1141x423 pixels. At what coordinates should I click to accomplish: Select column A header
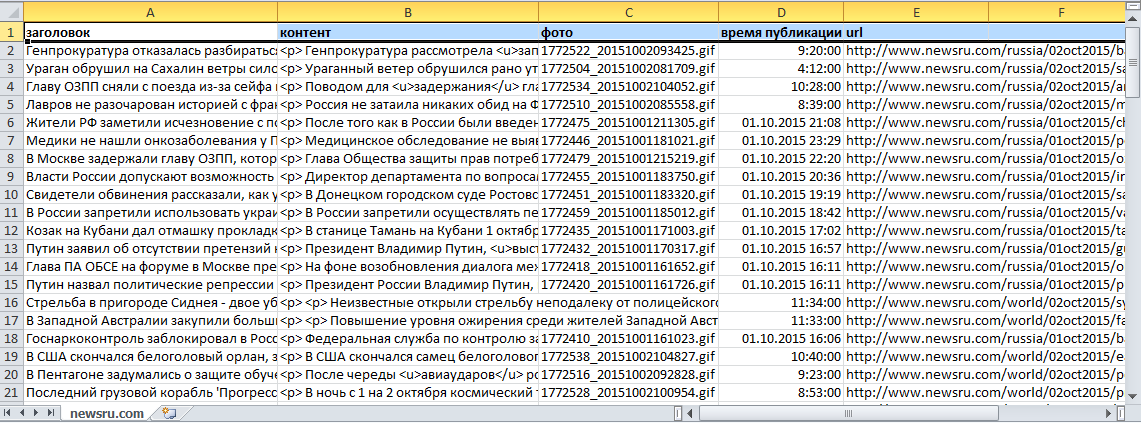coord(151,12)
